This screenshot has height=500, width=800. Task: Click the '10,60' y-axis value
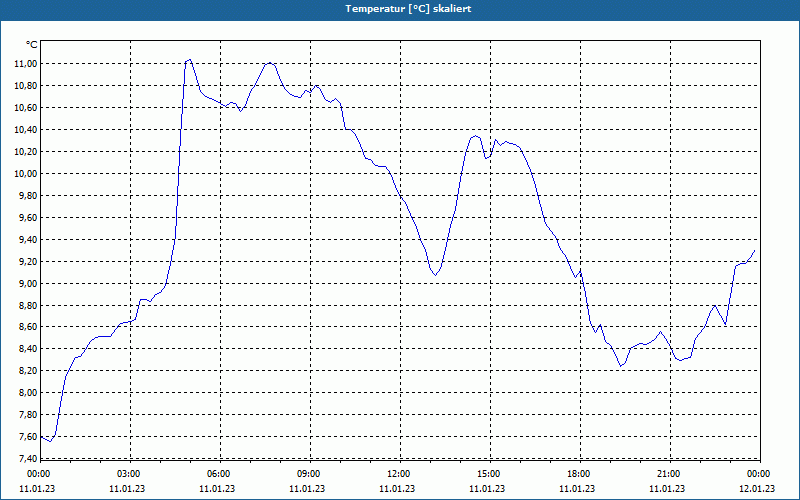(x=28, y=108)
